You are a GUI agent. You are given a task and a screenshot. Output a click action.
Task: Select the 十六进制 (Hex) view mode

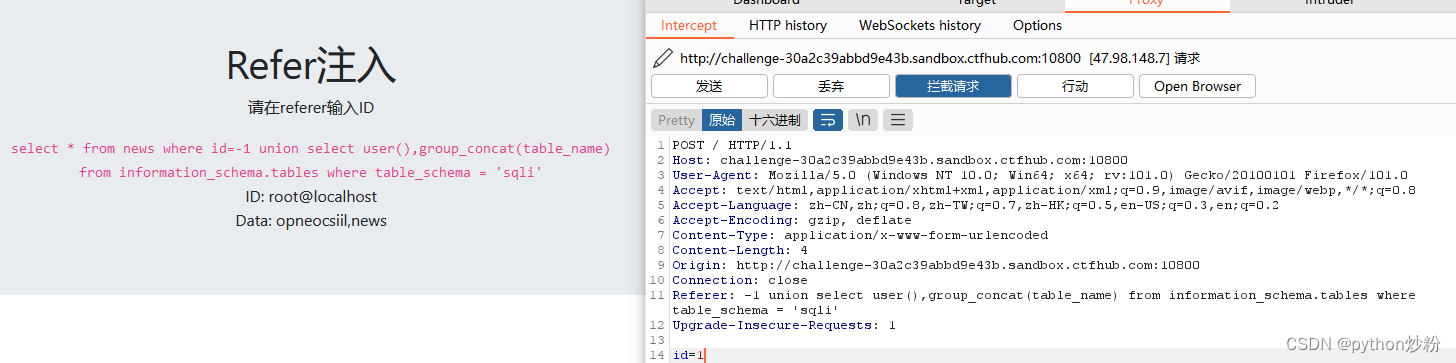(x=775, y=120)
